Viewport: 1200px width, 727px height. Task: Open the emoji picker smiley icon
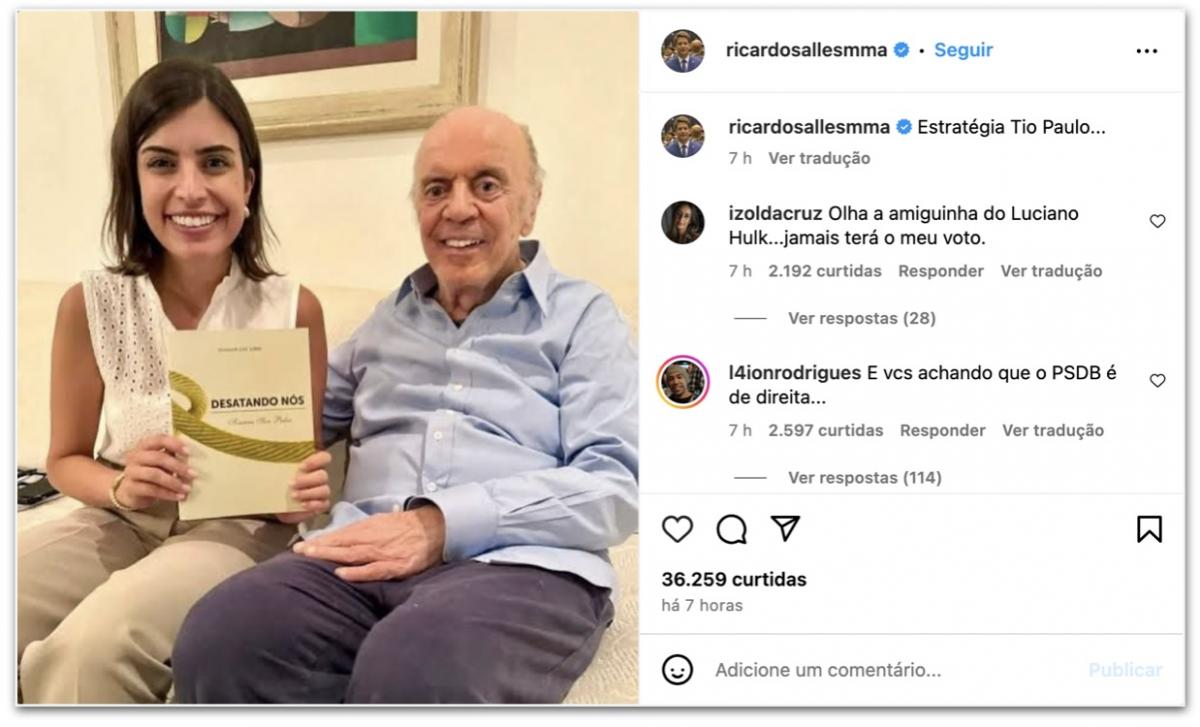677,670
